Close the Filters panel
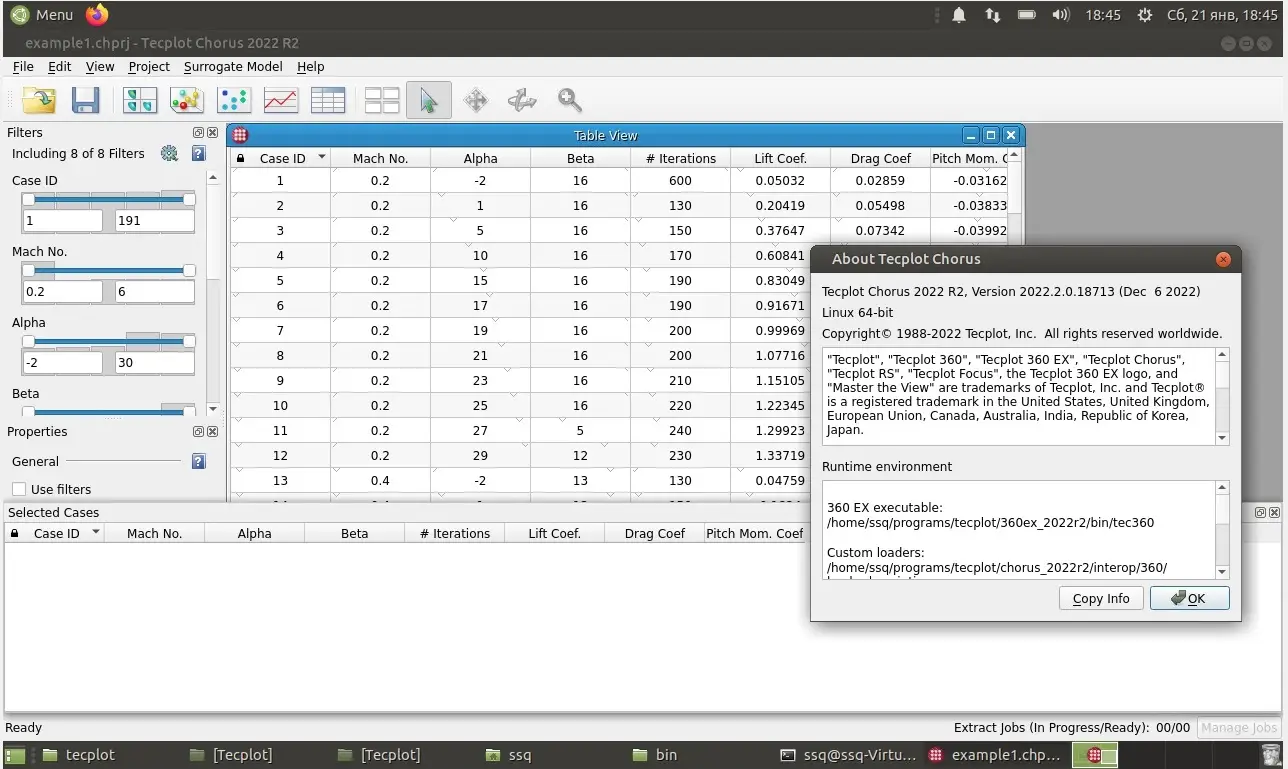 tap(212, 132)
